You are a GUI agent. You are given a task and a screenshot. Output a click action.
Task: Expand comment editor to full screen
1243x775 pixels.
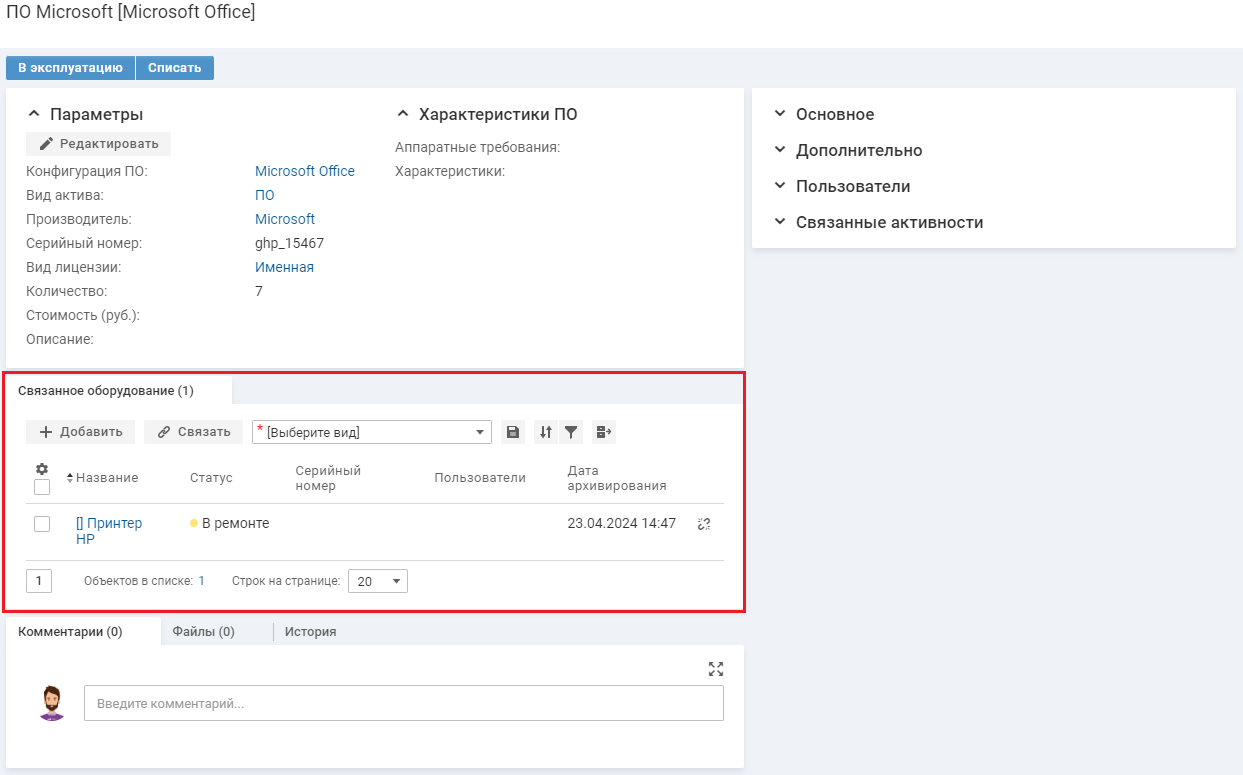click(715, 669)
